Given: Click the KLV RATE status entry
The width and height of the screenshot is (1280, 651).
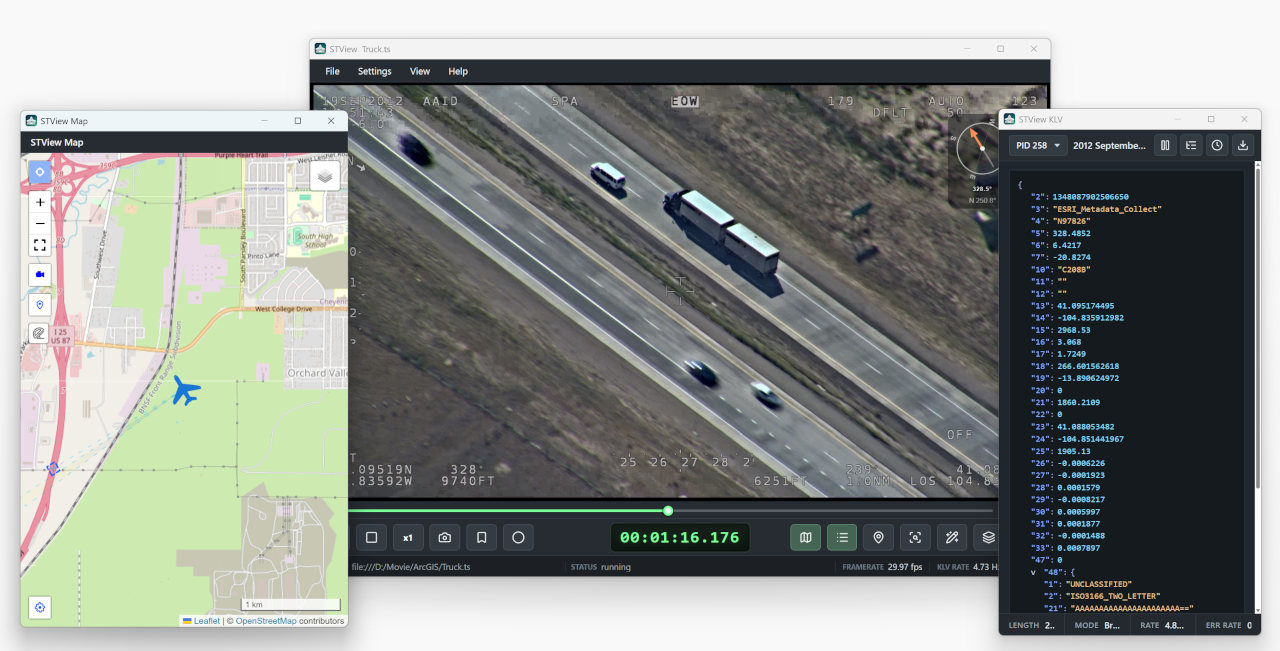Looking at the screenshot, I should tap(965, 567).
